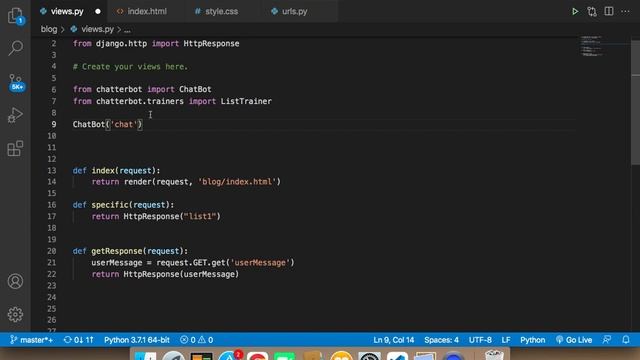Change file encoding UTF-8
The height and width of the screenshot is (360, 640).
click(x=480, y=340)
